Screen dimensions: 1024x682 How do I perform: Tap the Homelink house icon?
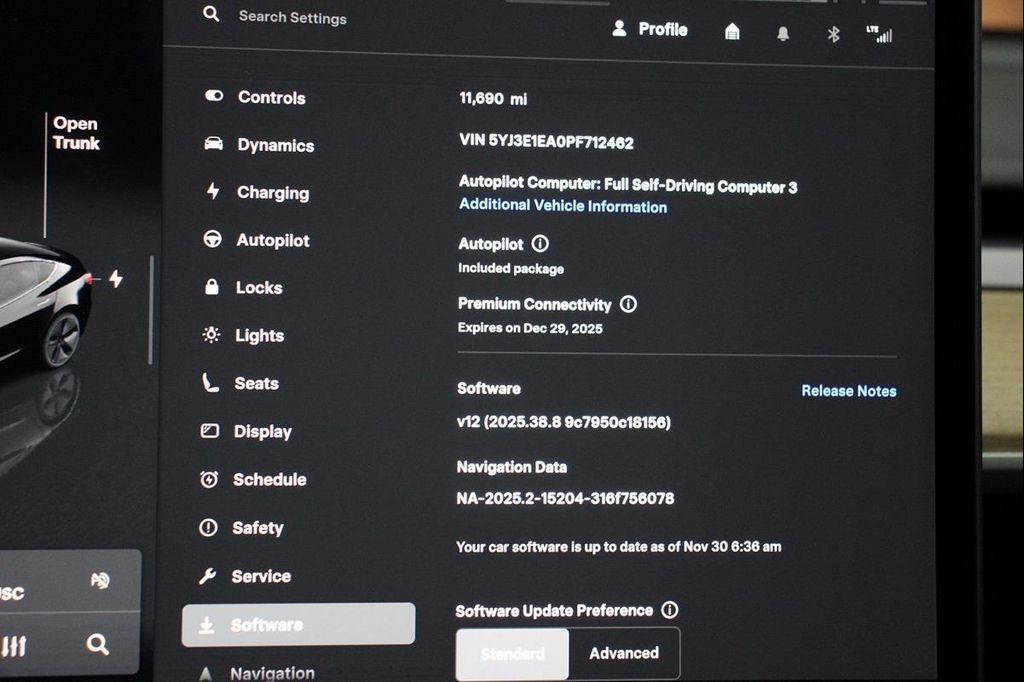coord(732,32)
